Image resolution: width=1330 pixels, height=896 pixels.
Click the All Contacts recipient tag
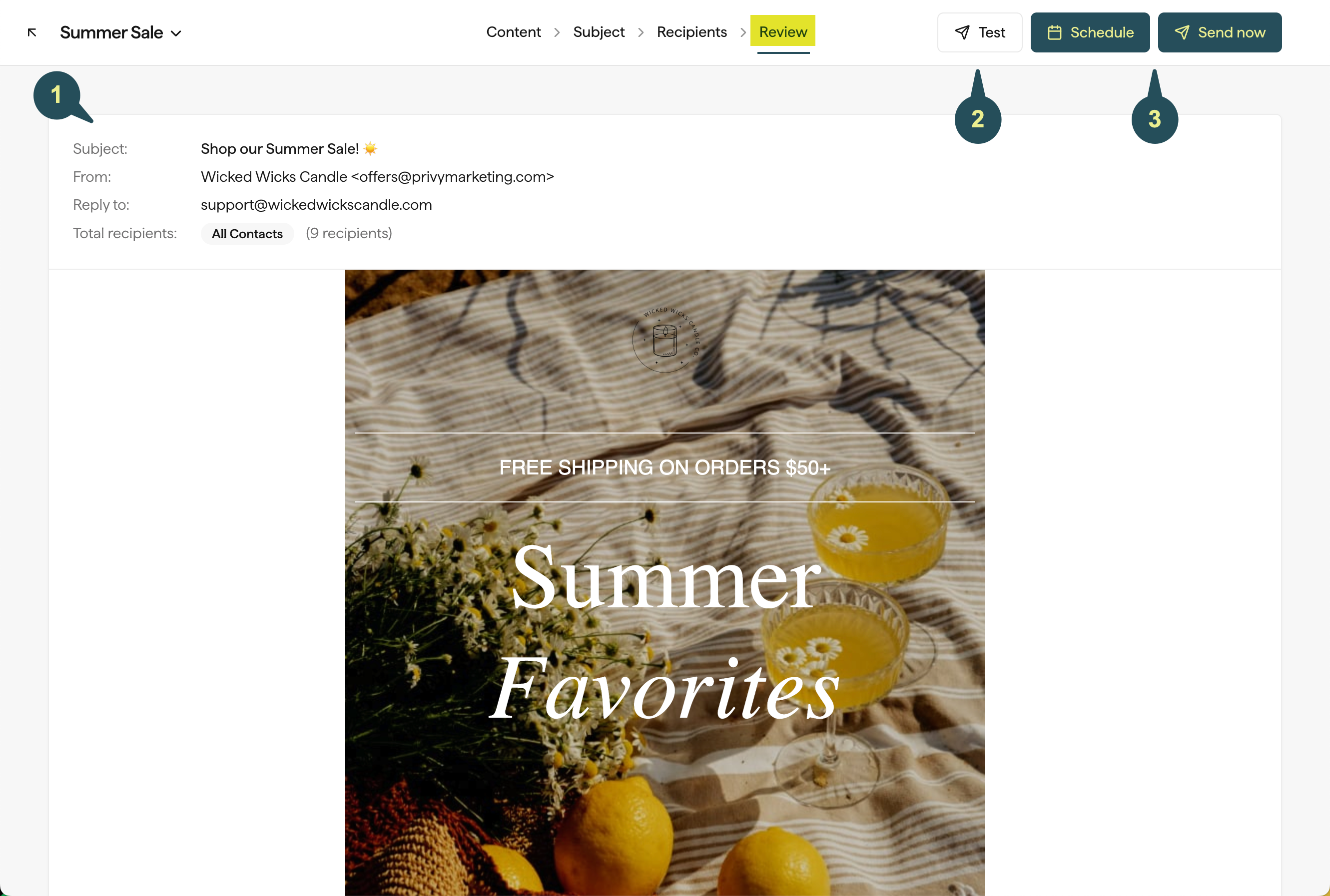(247, 234)
